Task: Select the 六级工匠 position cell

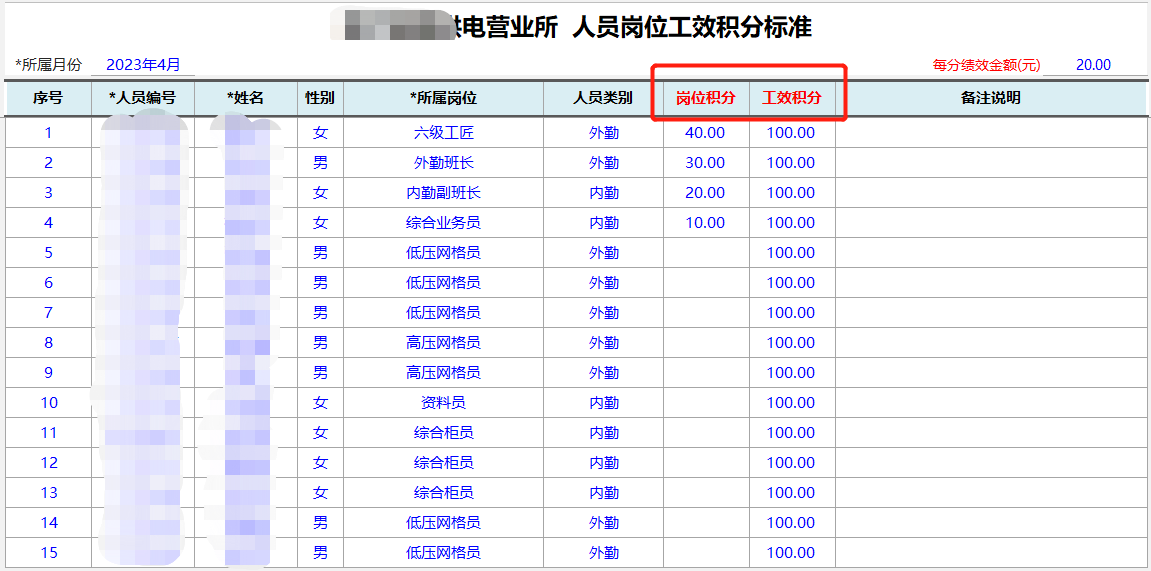Action: [x=443, y=133]
